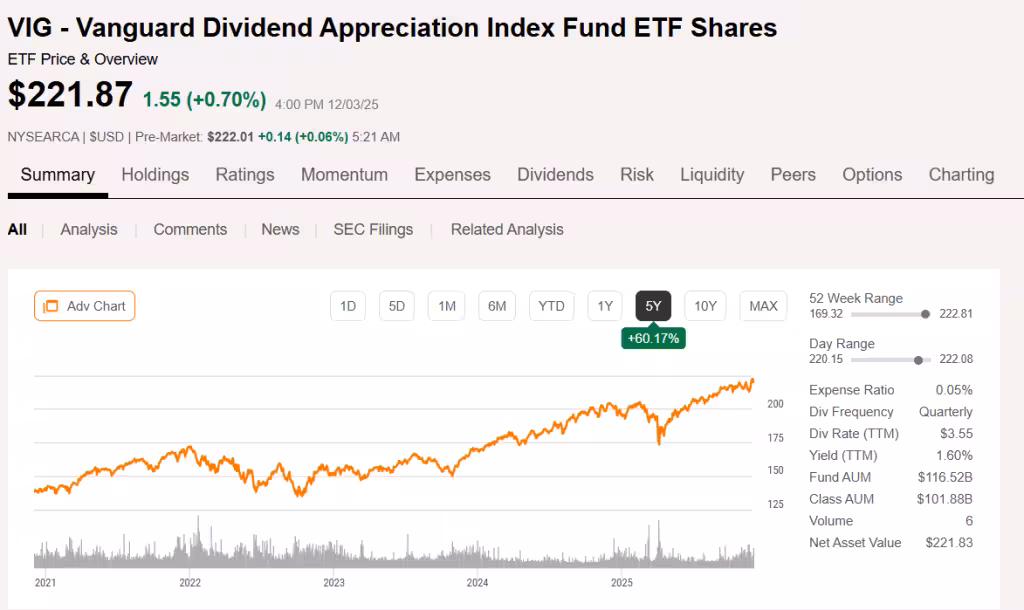The image size is (1024, 610).
Task: Click the active 5Y range button
Action: pyautogui.click(x=653, y=306)
